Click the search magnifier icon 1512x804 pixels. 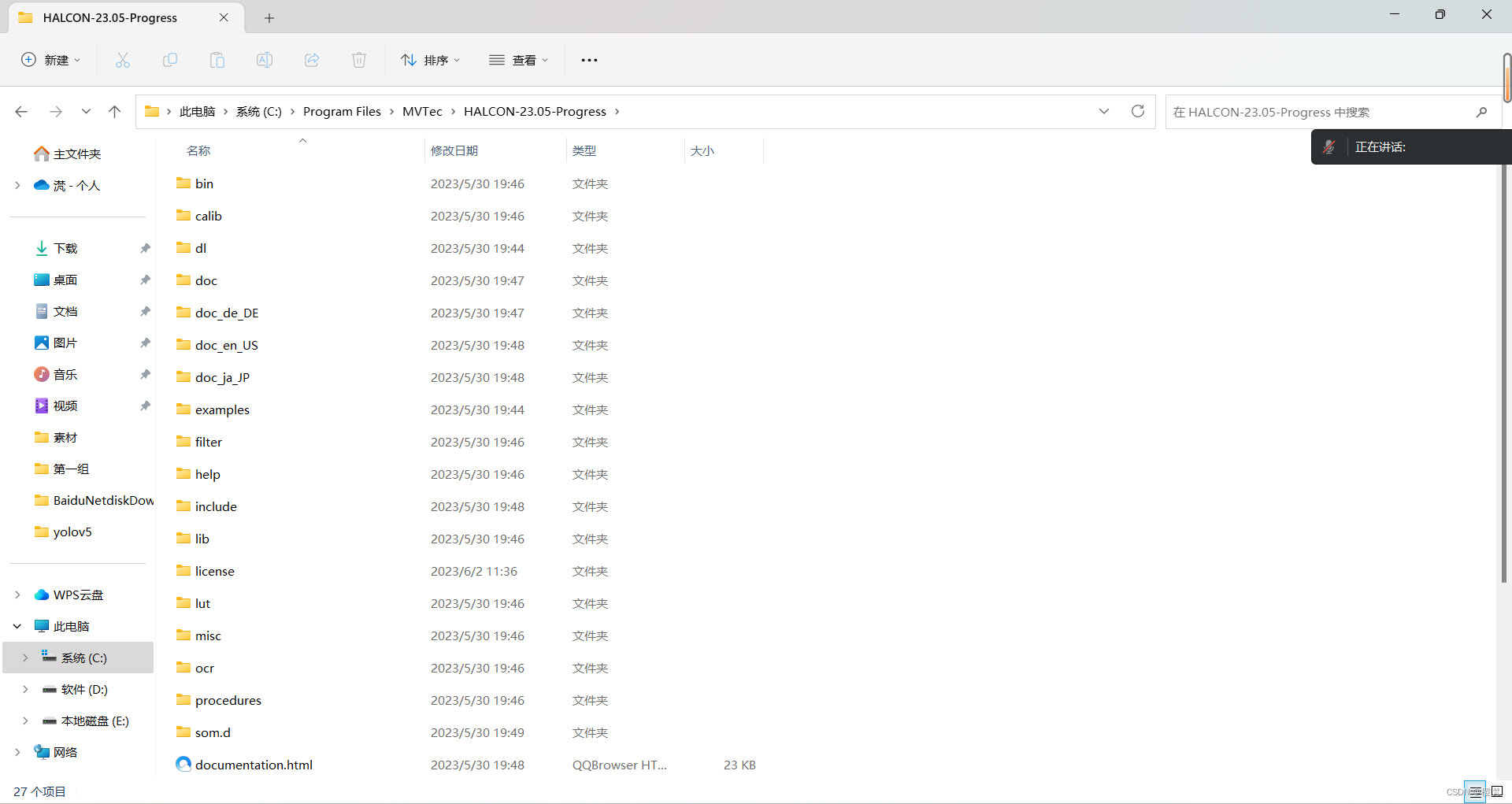click(x=1481, y=112)
